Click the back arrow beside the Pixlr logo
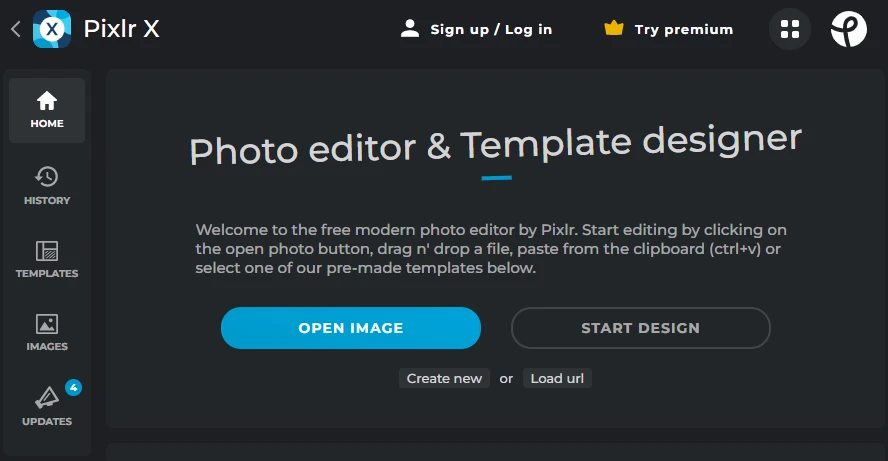The height and width of the screenshot is (461, 888). [16, 29]
